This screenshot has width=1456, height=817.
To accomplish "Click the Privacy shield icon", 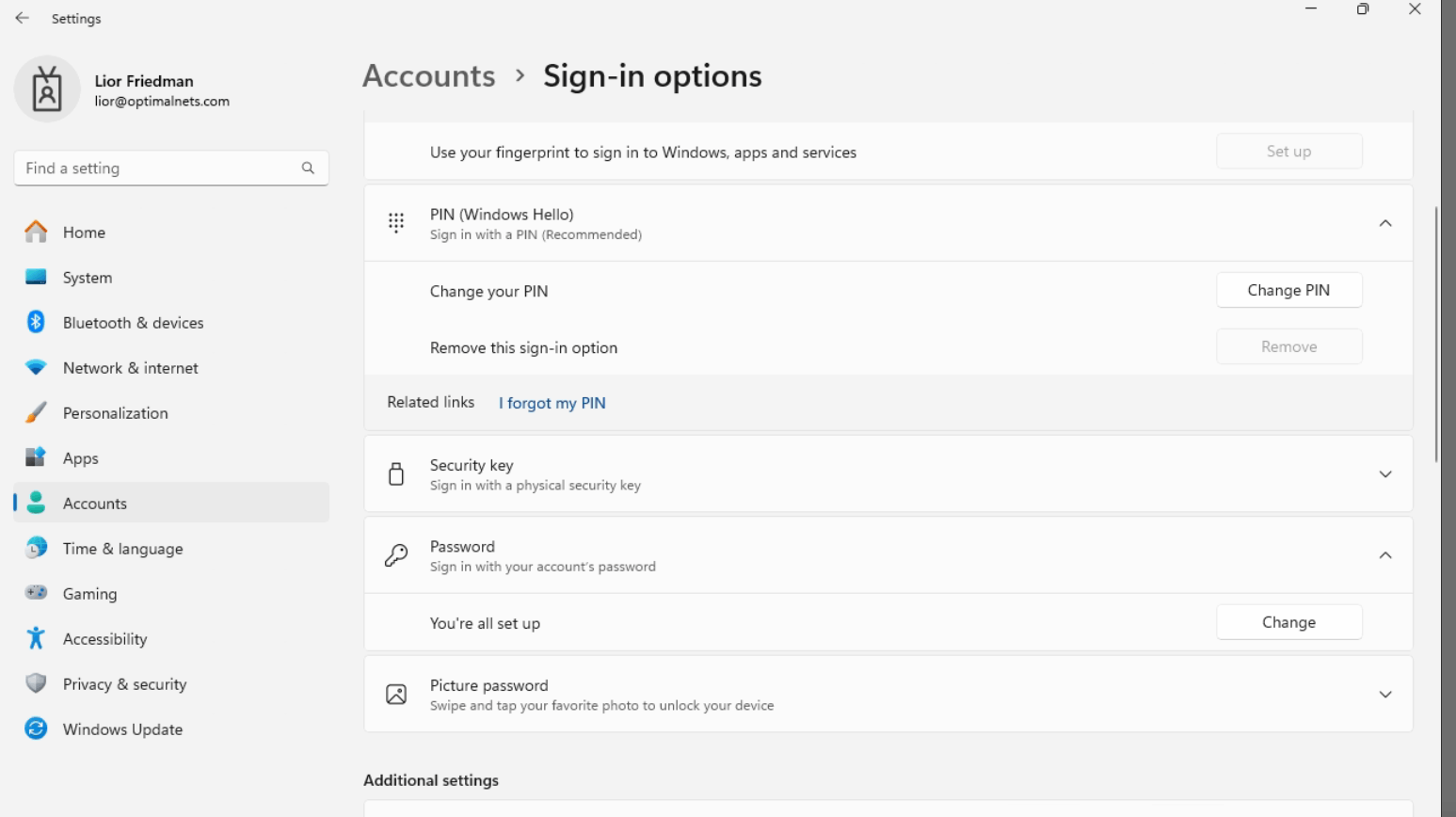I will click(x=36, y=683).
